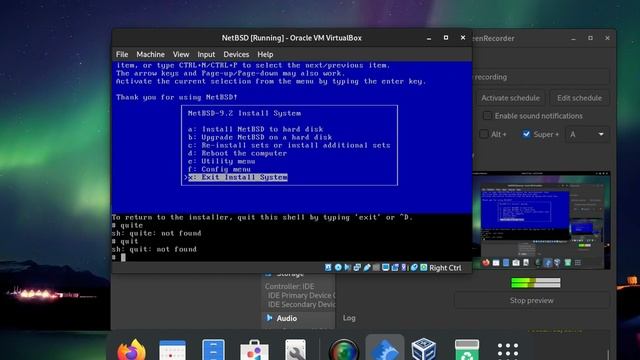
Task: Click the 'Right Ctrl' host key label
Action: click(x=445, y=268)
